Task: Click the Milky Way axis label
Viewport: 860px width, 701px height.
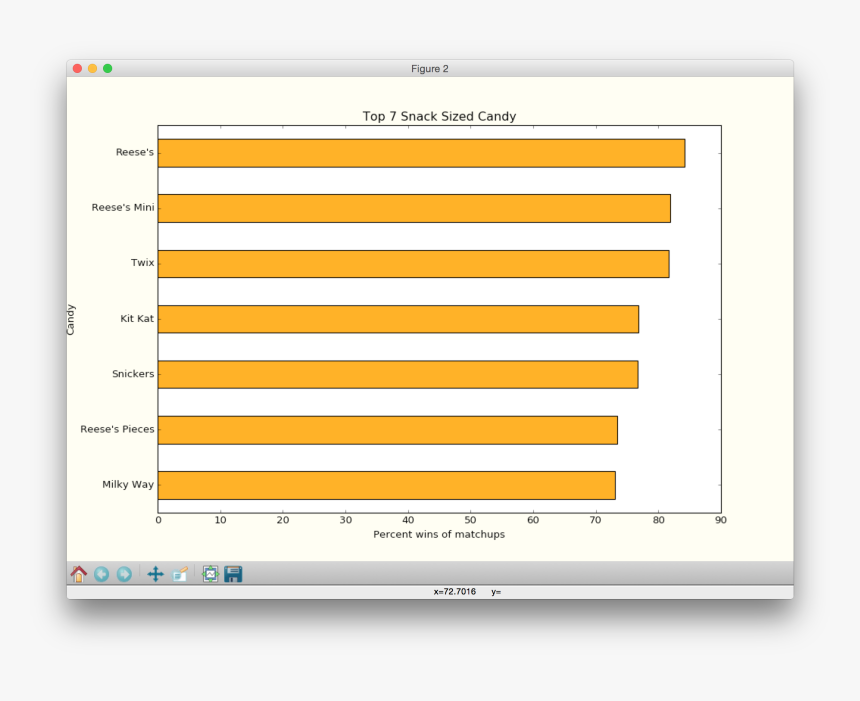Action: point(128,484)
